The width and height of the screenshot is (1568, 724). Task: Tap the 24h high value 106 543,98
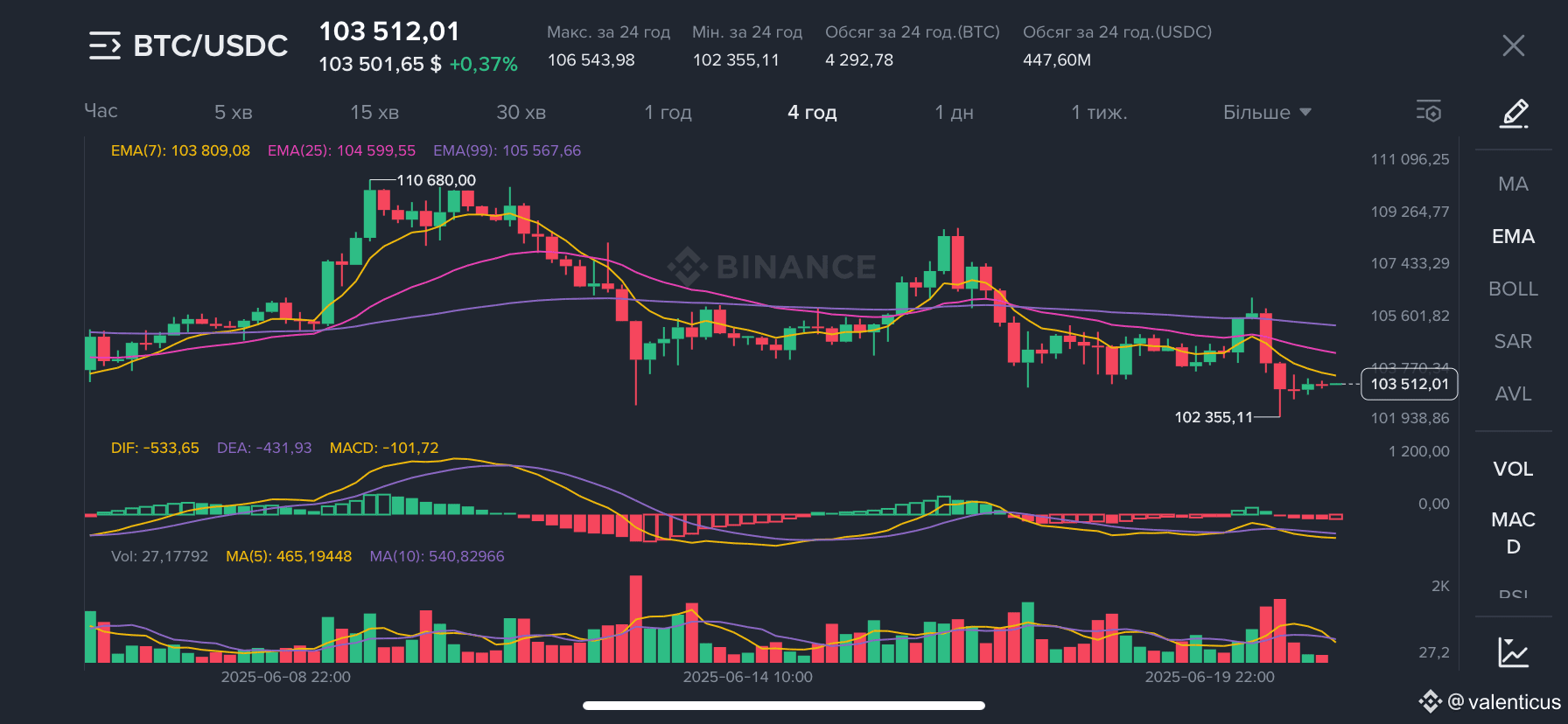click(591, 60)
